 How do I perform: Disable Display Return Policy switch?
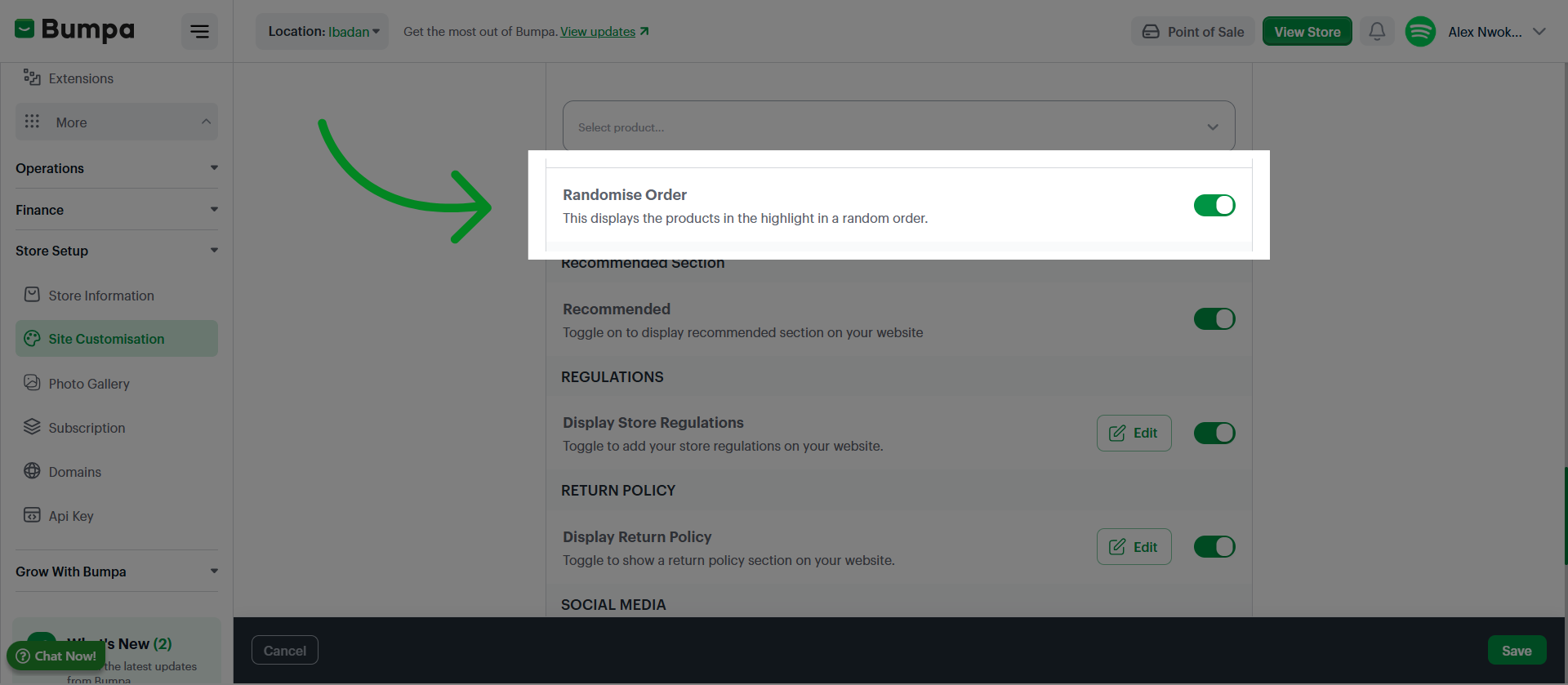pos(1214,547)
